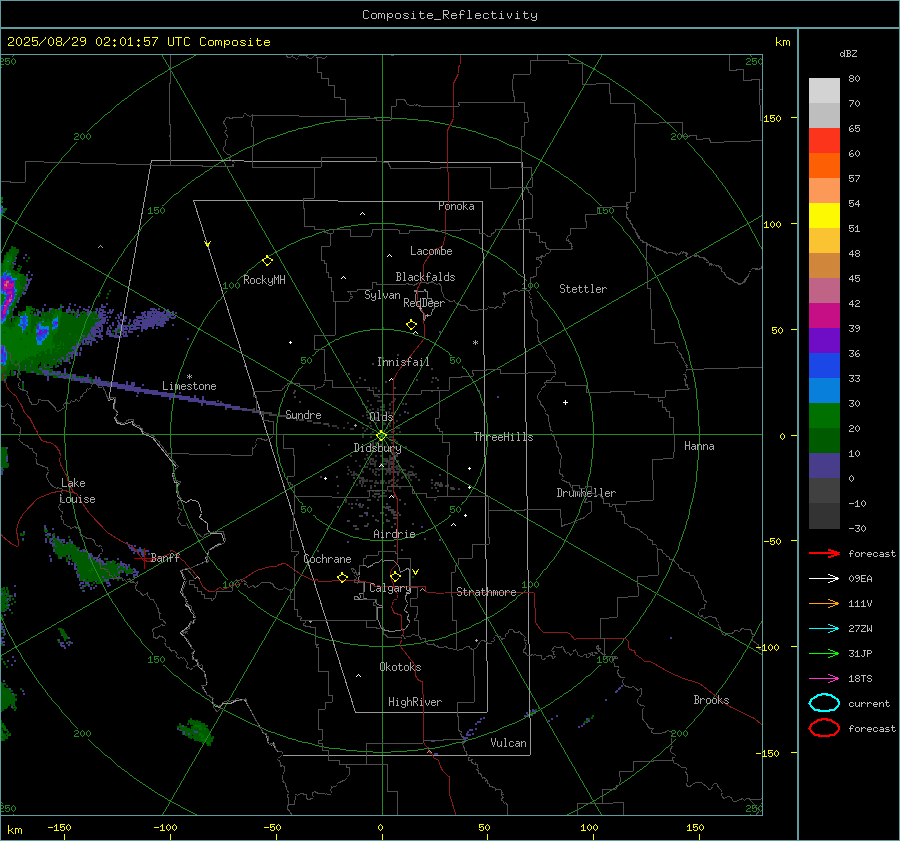Click the Strathmore city label
Image resolution: width=900 pixels, height=841 pixels.
pyautogui.click(x=486, y=592)
